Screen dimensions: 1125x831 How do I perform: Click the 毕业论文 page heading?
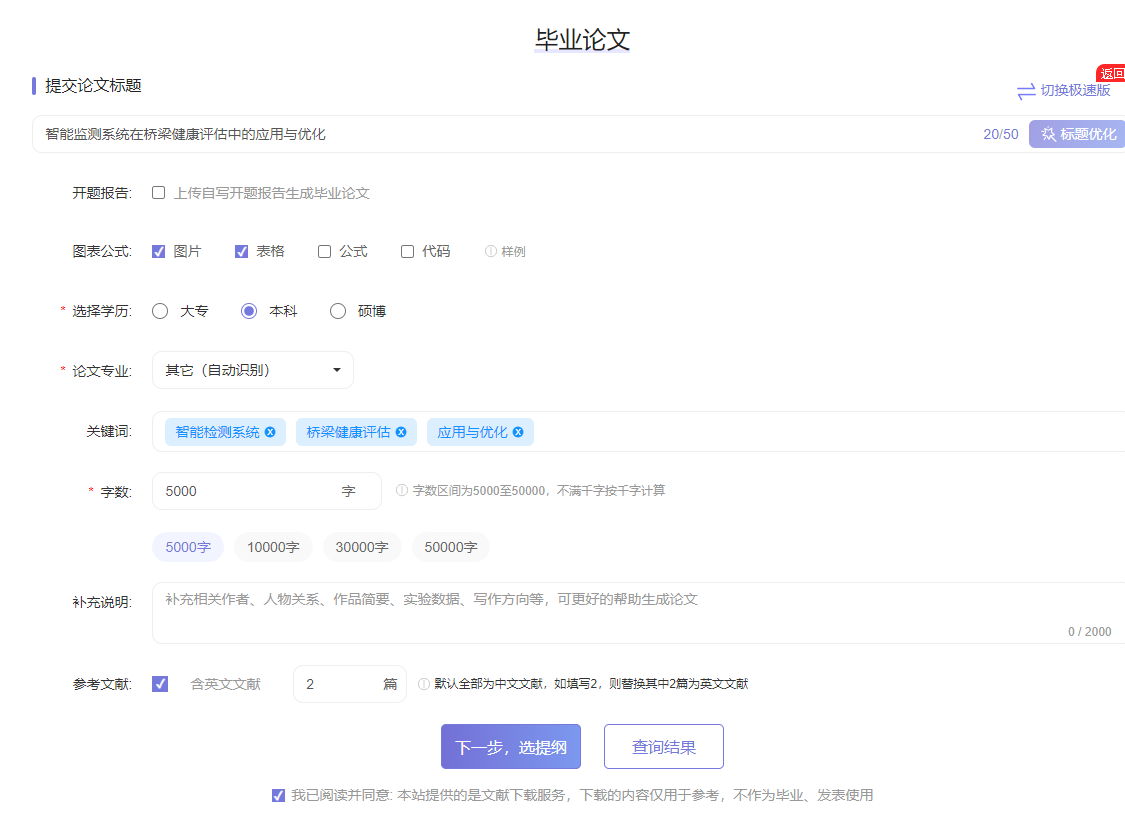[x=582, y=39]
